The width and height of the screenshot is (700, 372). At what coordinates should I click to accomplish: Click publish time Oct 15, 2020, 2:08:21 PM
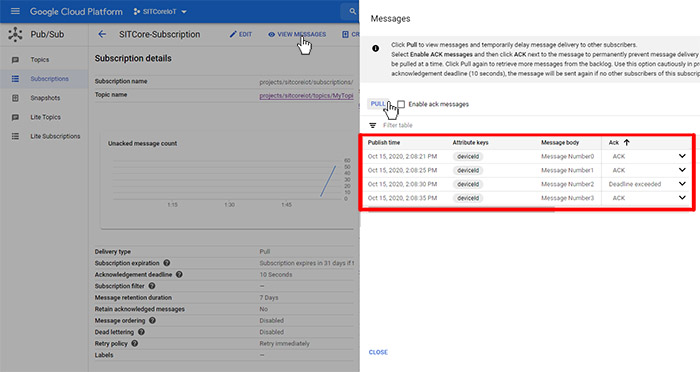pos(402,157)
